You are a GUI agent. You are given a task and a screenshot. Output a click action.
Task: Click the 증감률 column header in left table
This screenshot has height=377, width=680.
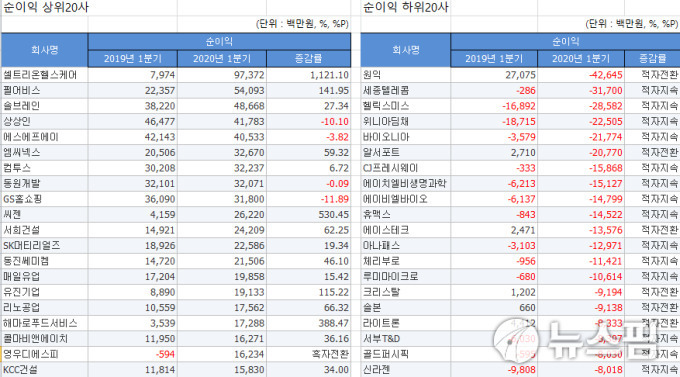coord(309,59)
